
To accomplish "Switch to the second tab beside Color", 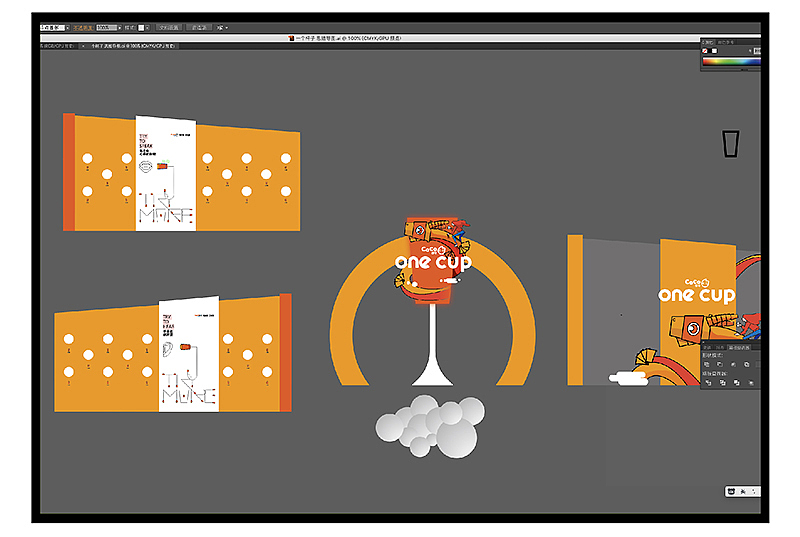I will coord(726,42).
